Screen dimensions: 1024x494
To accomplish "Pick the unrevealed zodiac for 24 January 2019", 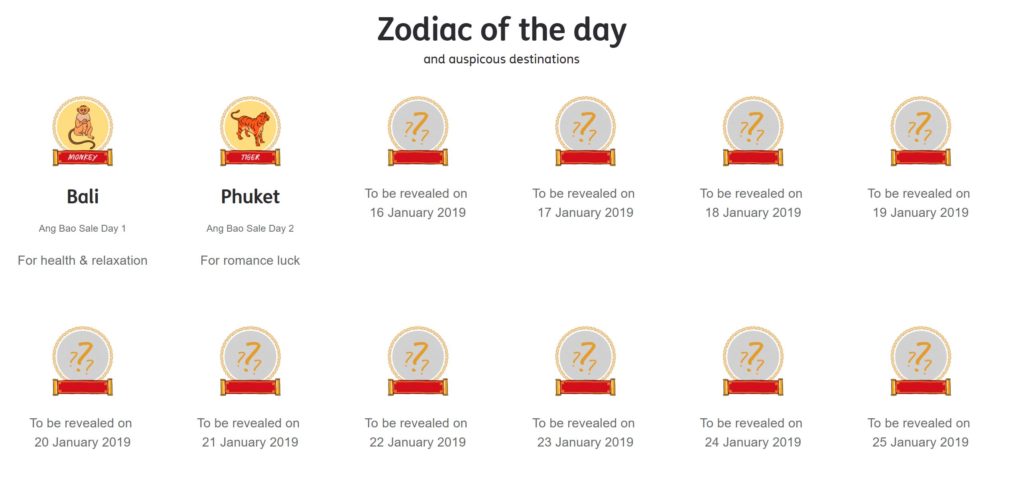I will pyautogui.click(x=752, y=360).
